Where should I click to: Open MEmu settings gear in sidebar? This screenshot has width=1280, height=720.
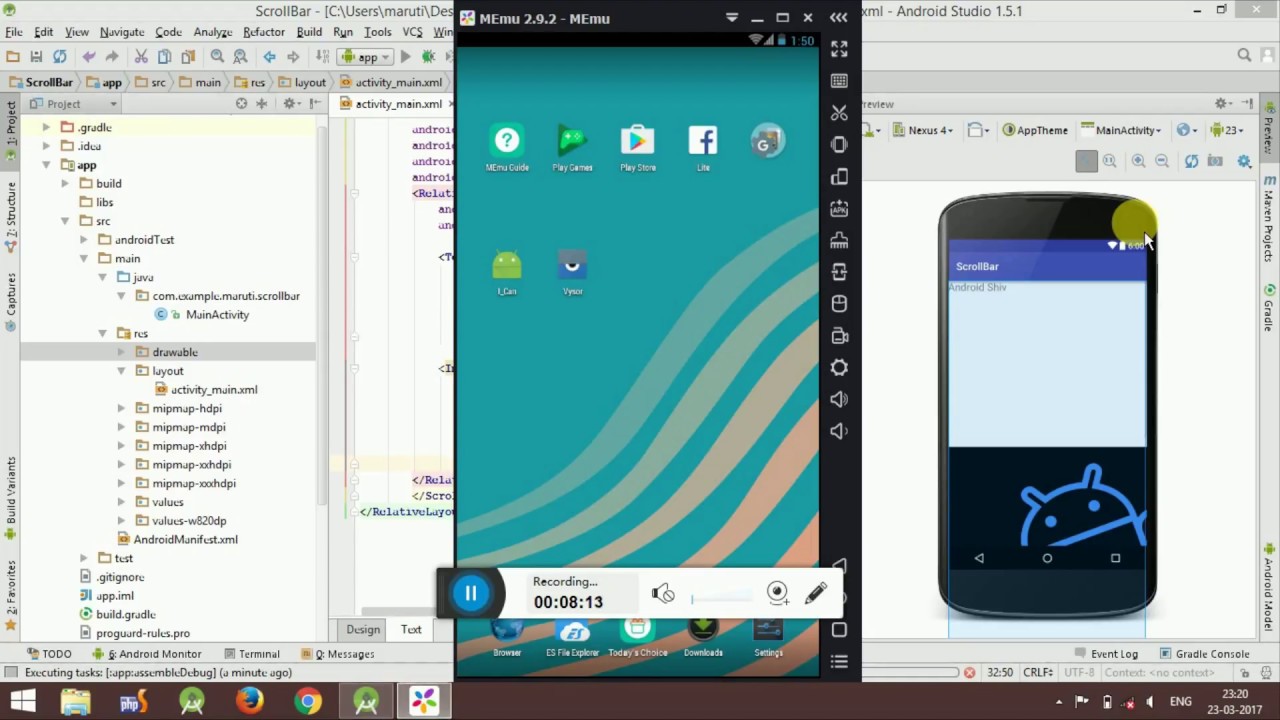[839, 368]
